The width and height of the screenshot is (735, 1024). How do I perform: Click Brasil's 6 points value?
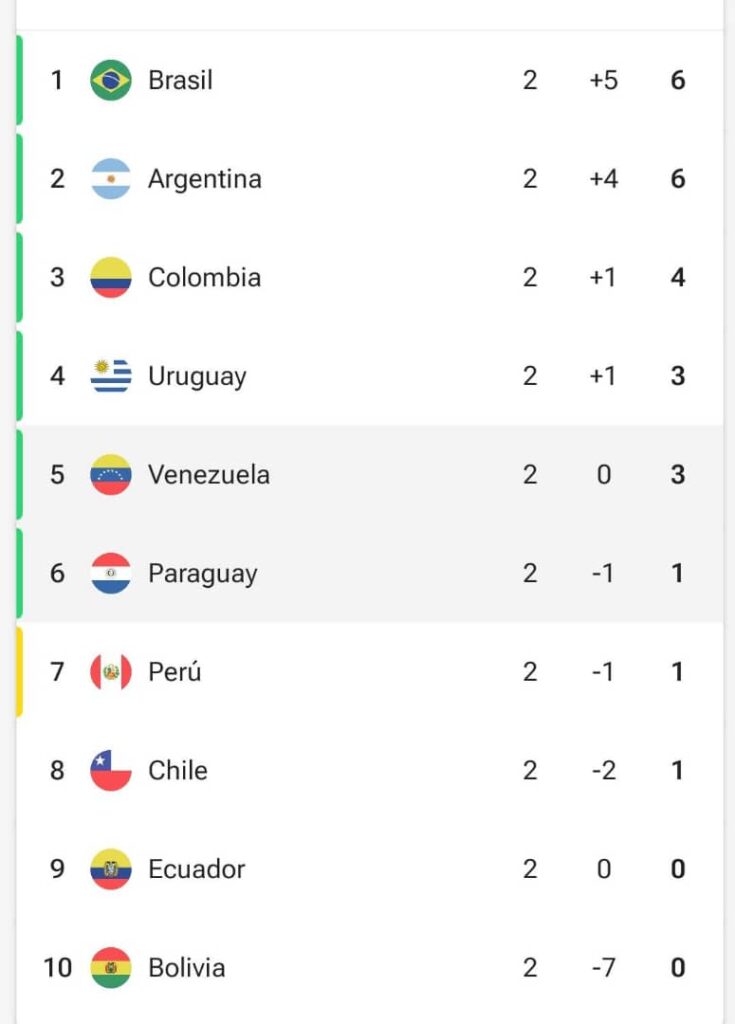(678, 80)
